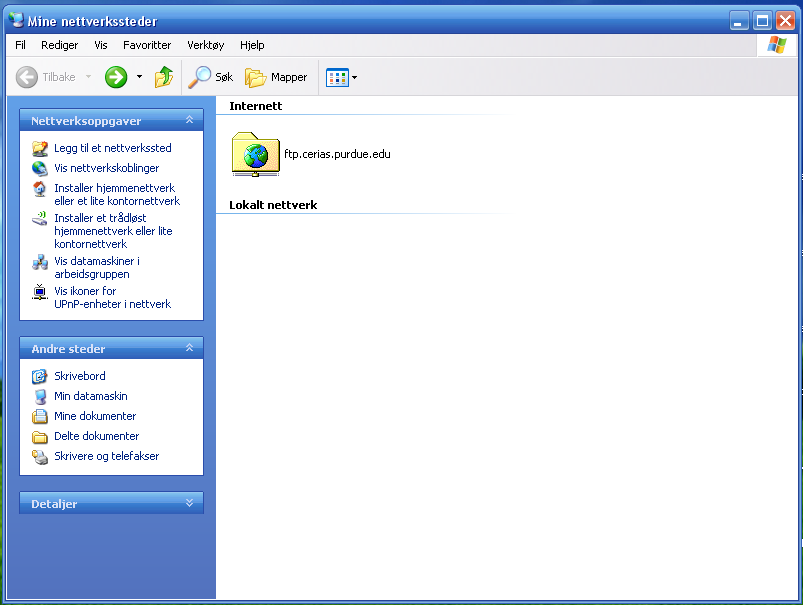Open the Forward history dropdown arrow
Image resolution: width=803 pixels, height=605 pixels.
(139, 77)
